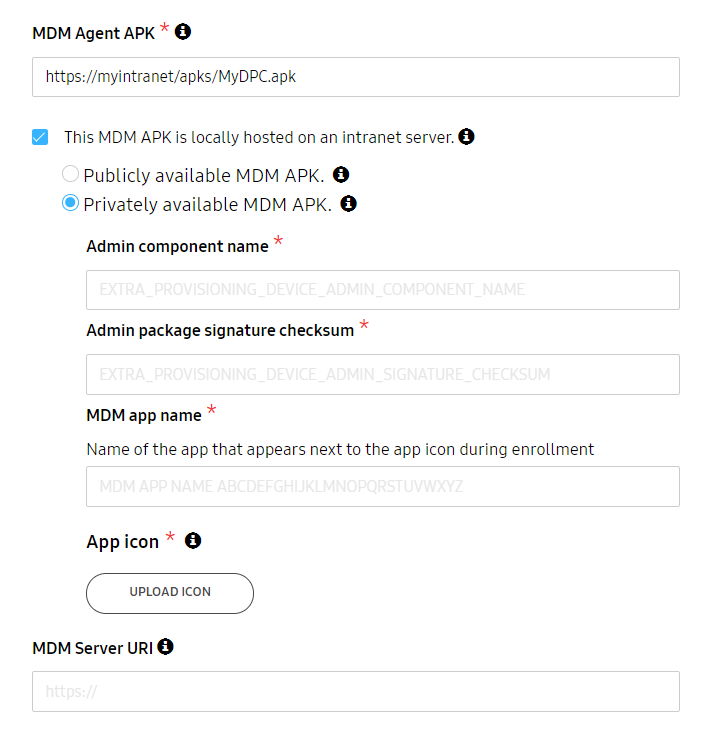Focus the MDM Server URI https field

click(356, 691)
